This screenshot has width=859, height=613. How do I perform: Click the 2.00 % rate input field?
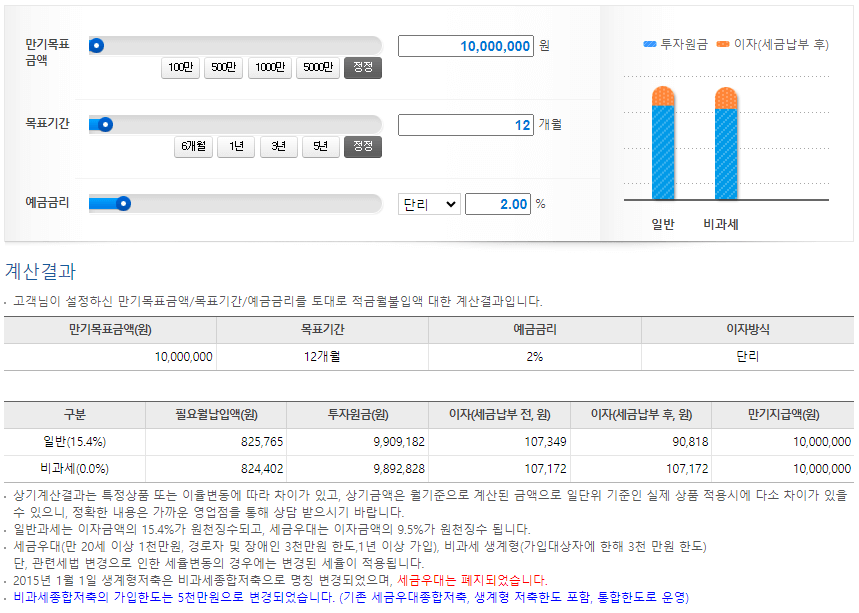[x=497, y=203]
